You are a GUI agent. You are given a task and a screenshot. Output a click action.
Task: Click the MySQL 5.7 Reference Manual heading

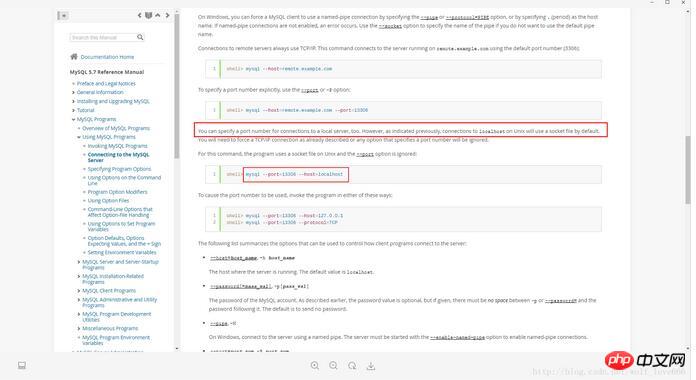[x=107, y=72]
